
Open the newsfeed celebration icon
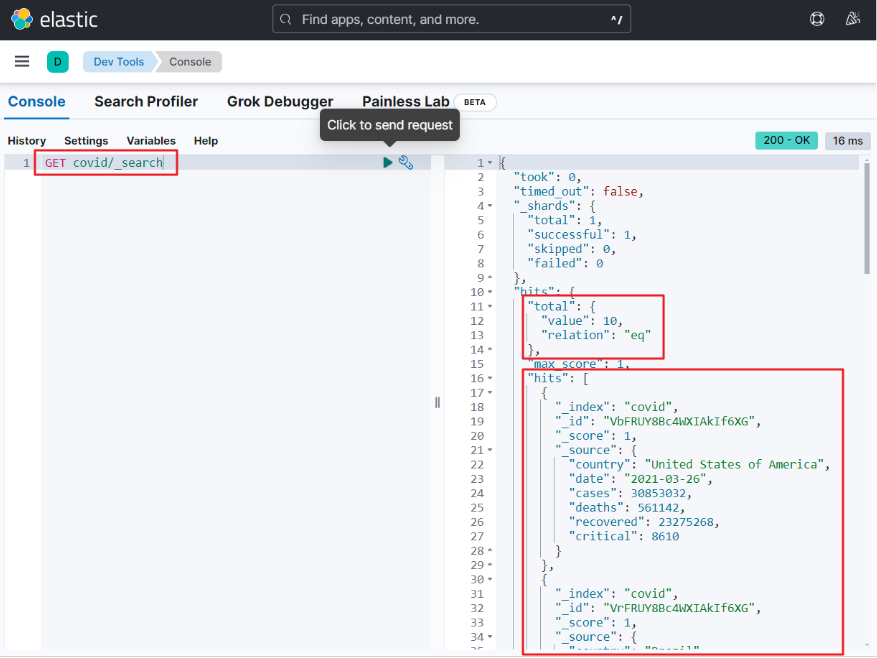tap(852, 20)
